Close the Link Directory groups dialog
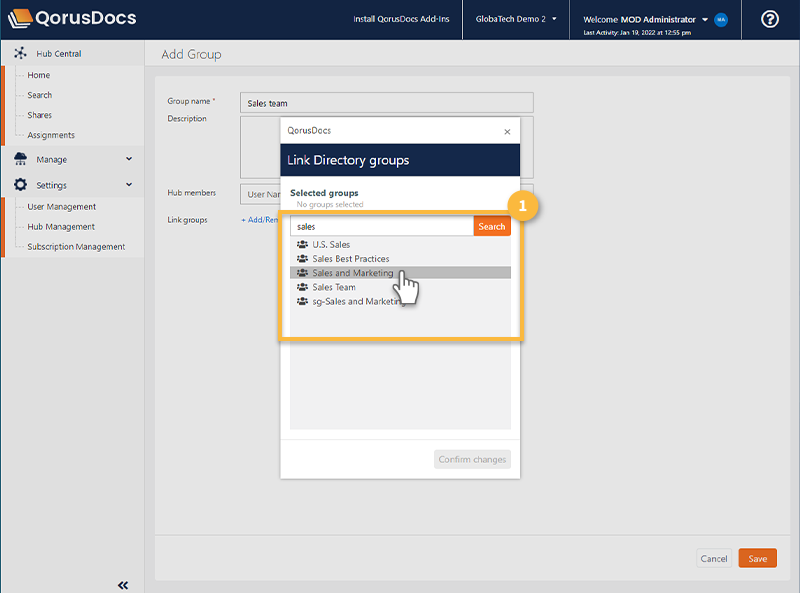The width and height of the screenshot is (800, 593). [x=507, y=132]
